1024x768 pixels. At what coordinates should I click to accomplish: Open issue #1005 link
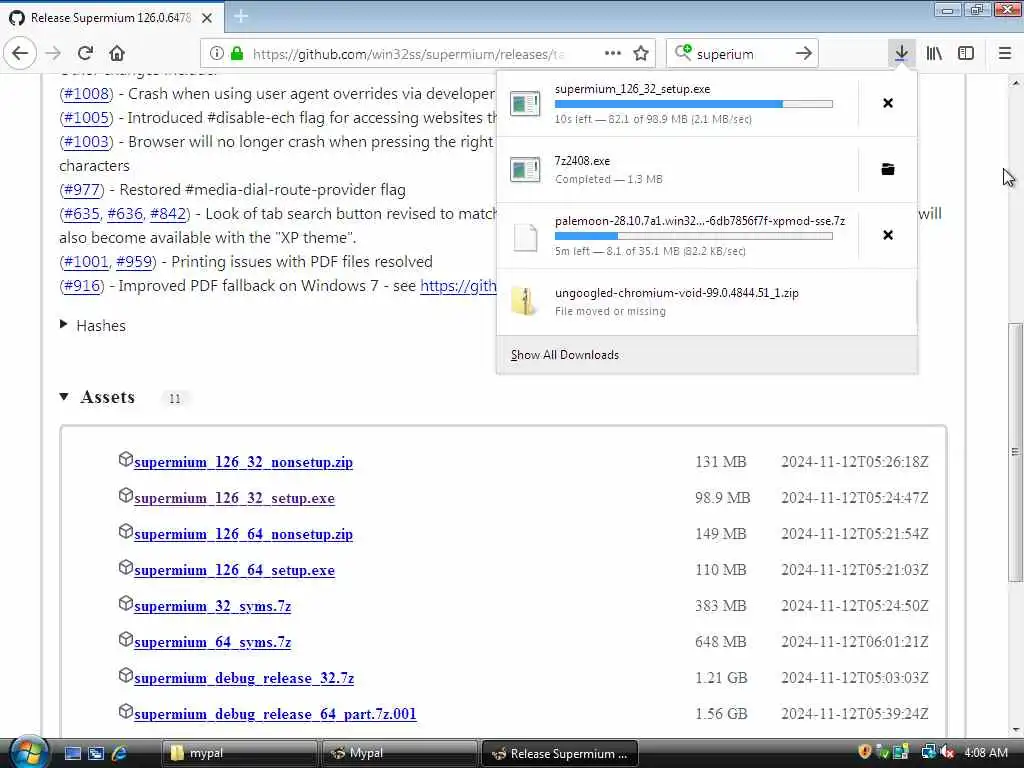tap(86, 118)
